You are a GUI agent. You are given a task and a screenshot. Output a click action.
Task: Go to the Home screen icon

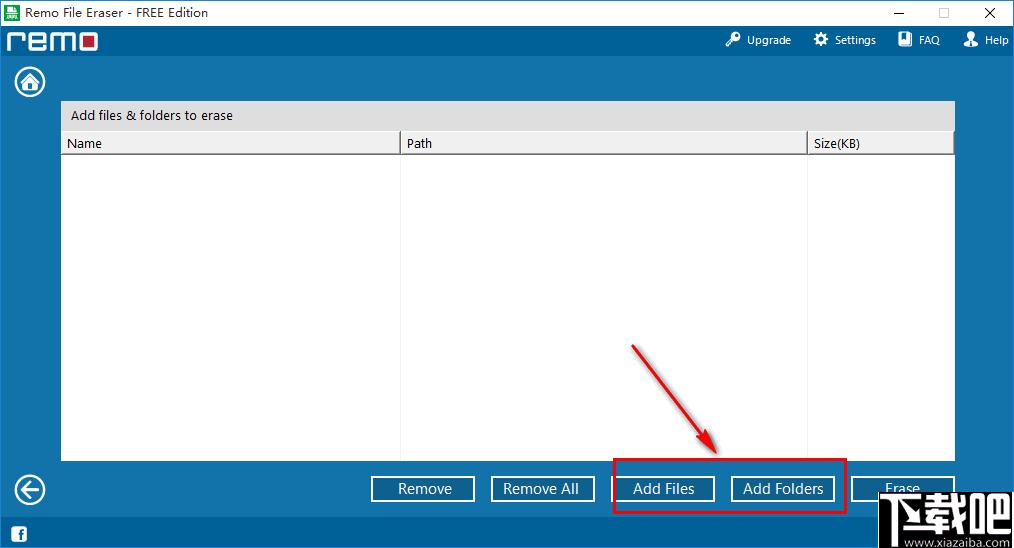point(30,82)
